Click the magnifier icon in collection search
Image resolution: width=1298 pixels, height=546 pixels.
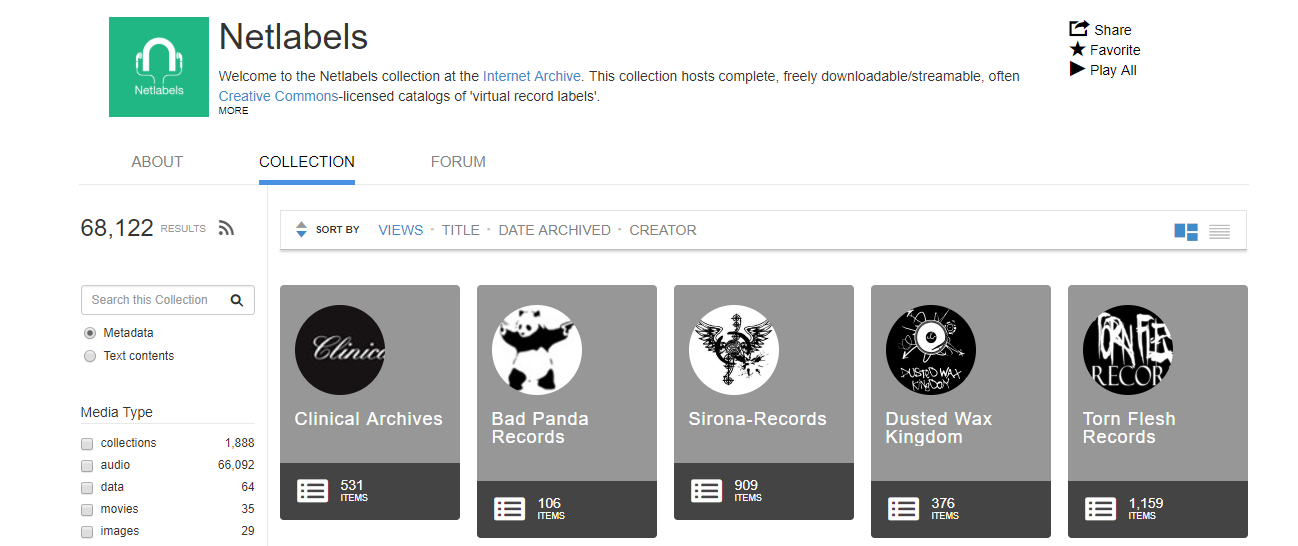tap(237, 300)
